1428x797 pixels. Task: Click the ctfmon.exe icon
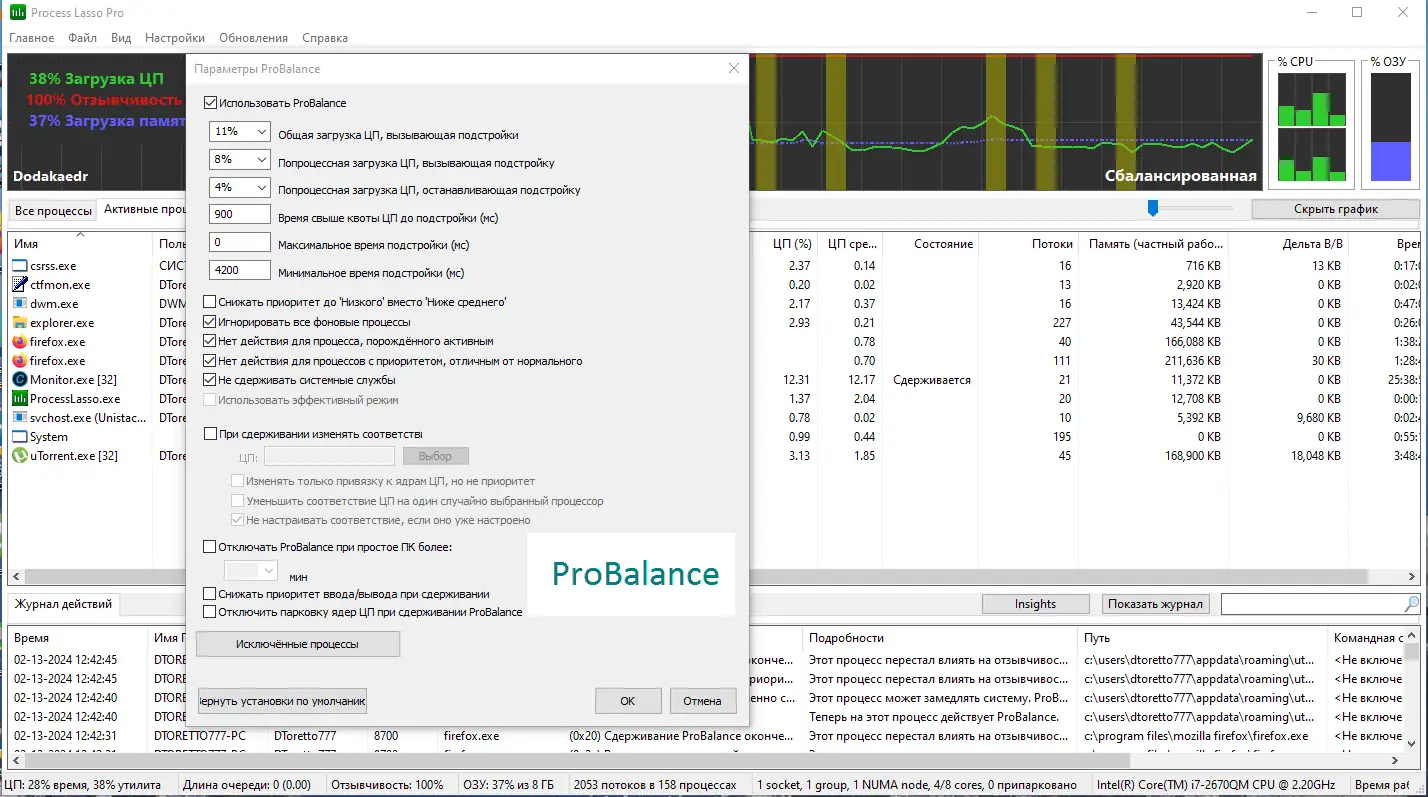22,284
